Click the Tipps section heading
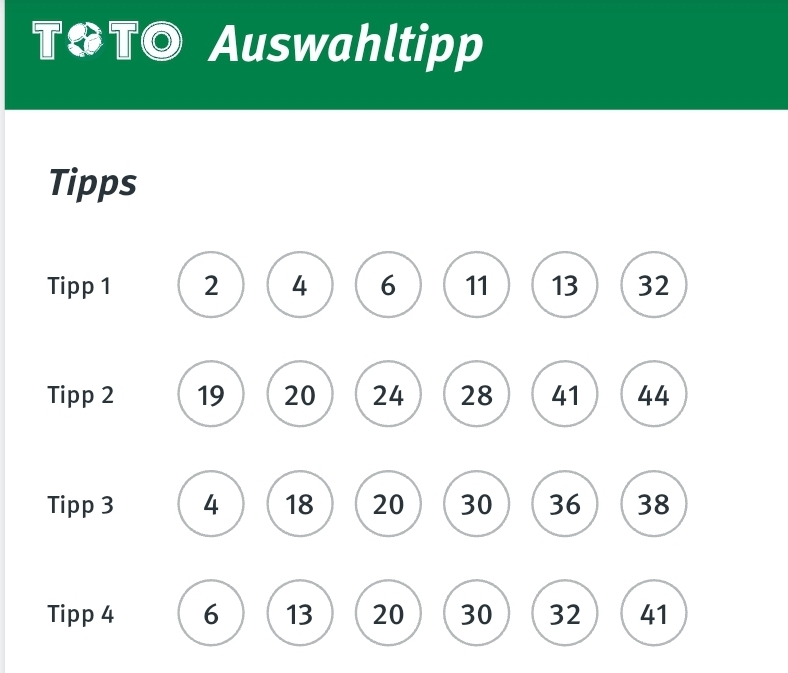The image size is (788, 673). pos(92,183)
